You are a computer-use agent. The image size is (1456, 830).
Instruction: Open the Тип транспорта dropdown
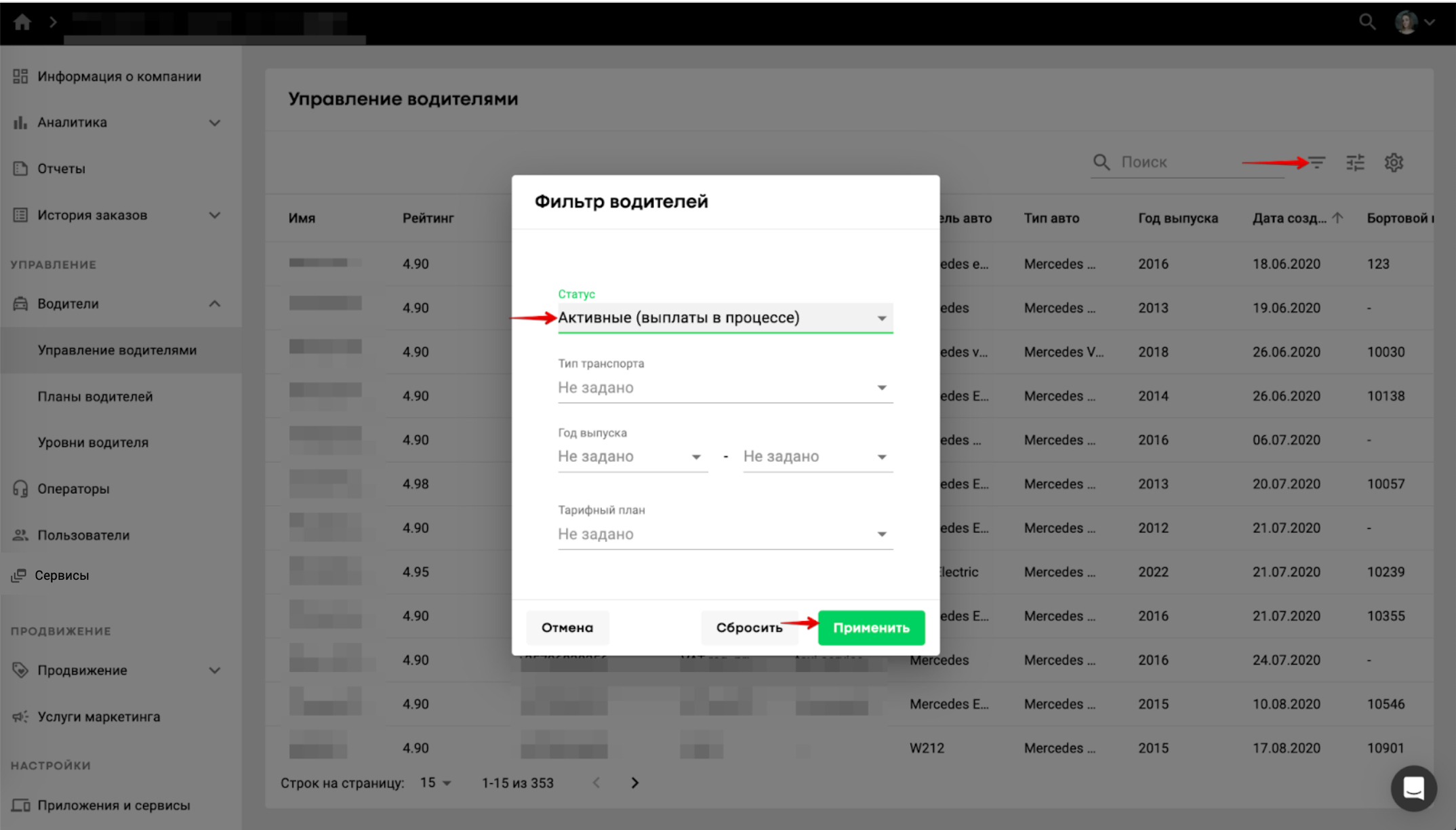pyautogui.click(x=725, y=388)
